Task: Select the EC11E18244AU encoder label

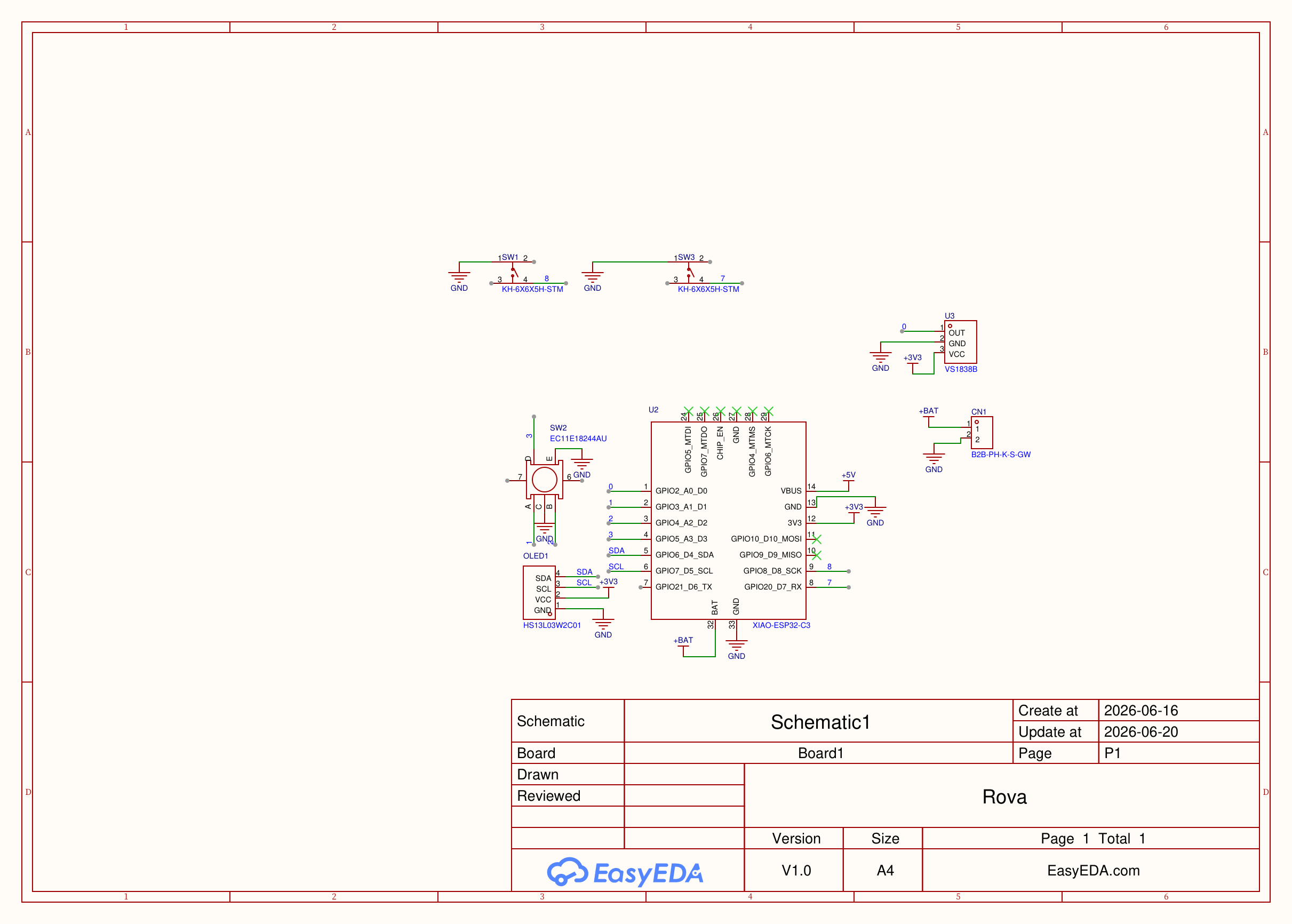Action: [577, 438]
